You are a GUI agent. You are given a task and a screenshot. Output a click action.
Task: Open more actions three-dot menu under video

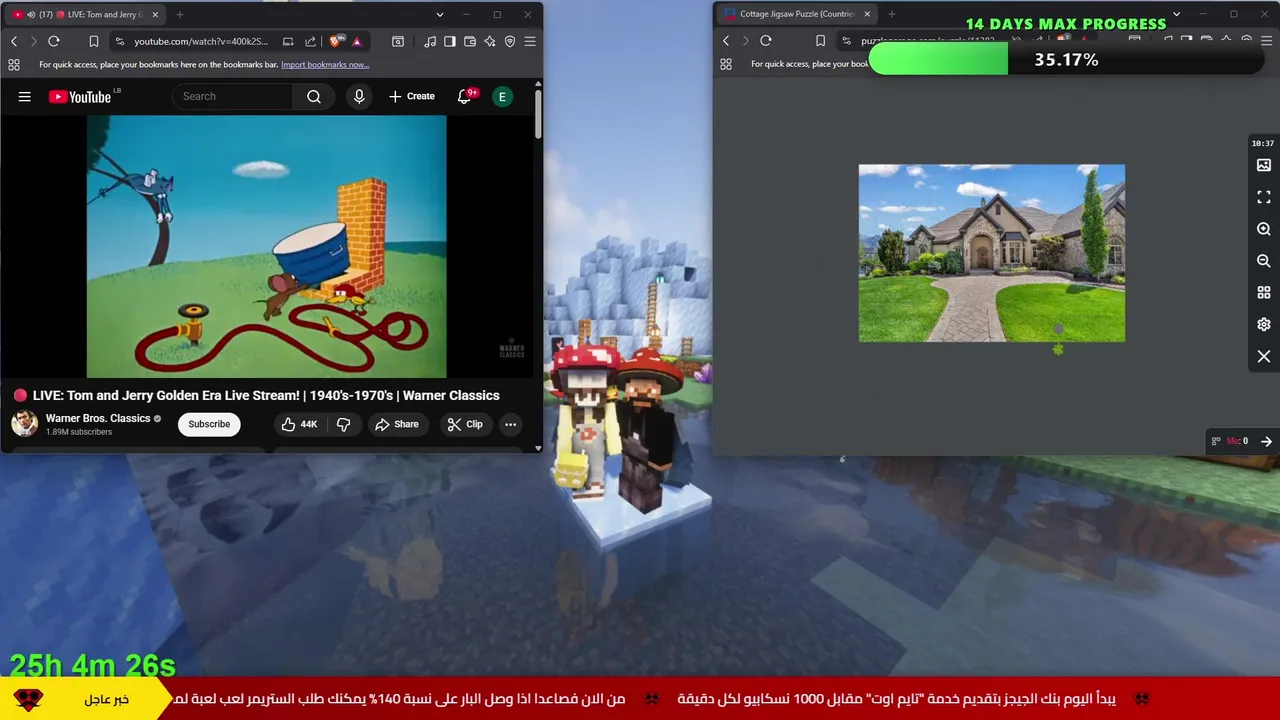[x=510, y=424]
